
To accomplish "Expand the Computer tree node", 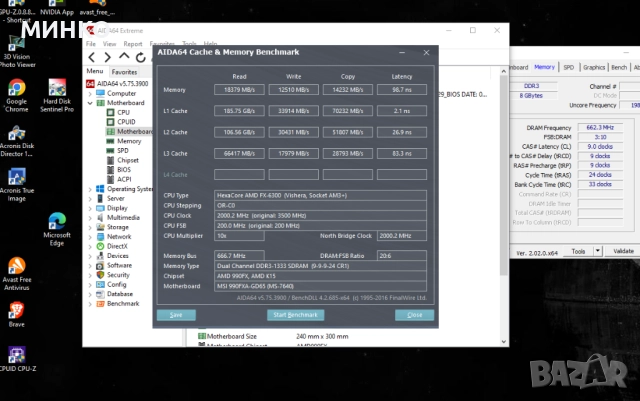I will [x=89, y=93].
